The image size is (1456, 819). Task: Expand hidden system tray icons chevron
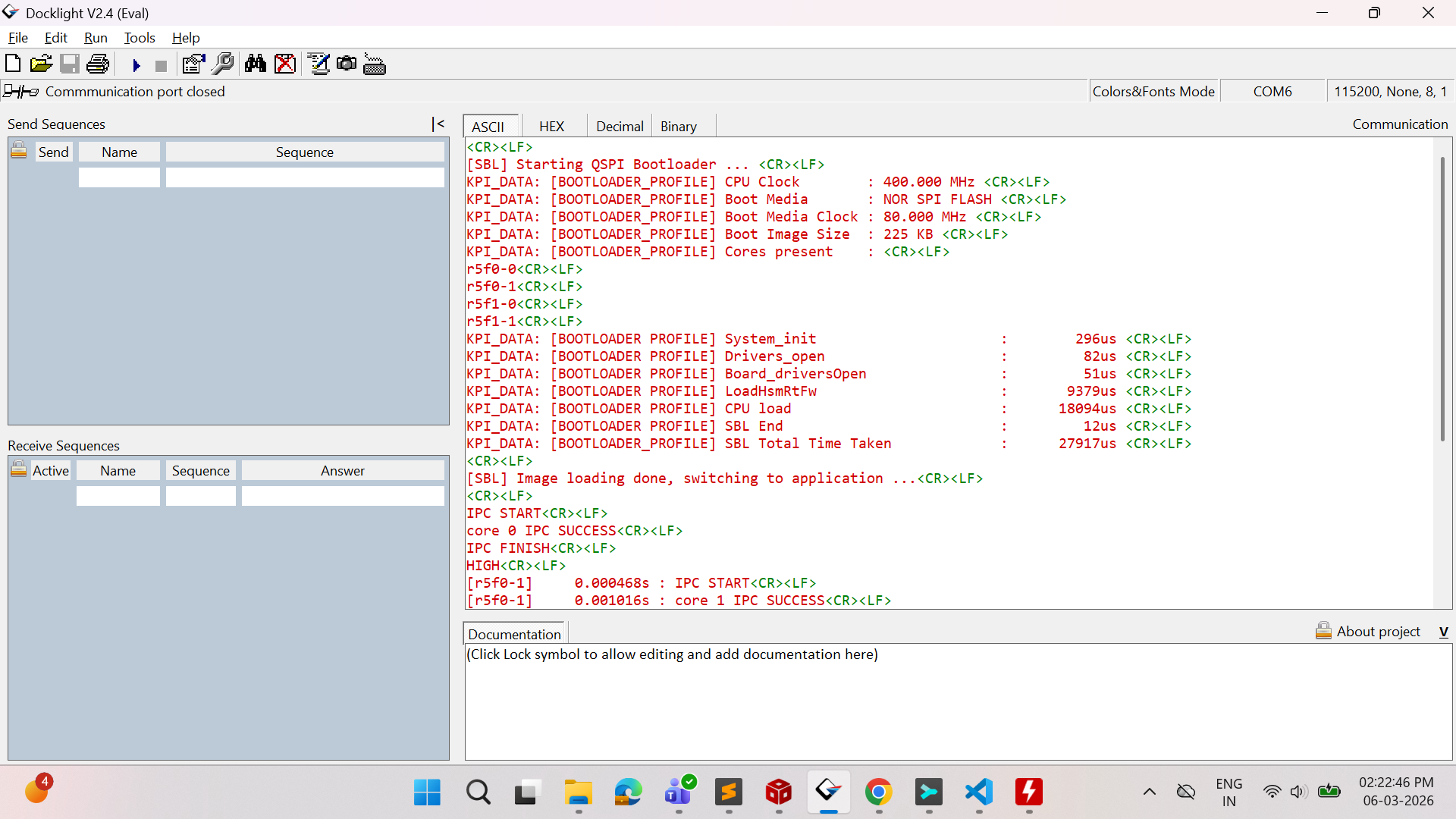coord(1149,792)
